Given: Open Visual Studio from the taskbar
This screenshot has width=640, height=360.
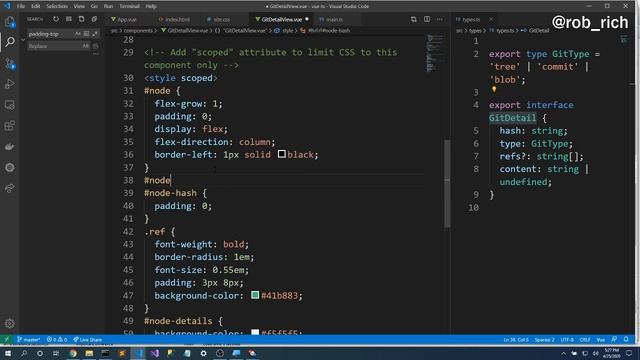Looking at the screenshot, I should (154, 353).
